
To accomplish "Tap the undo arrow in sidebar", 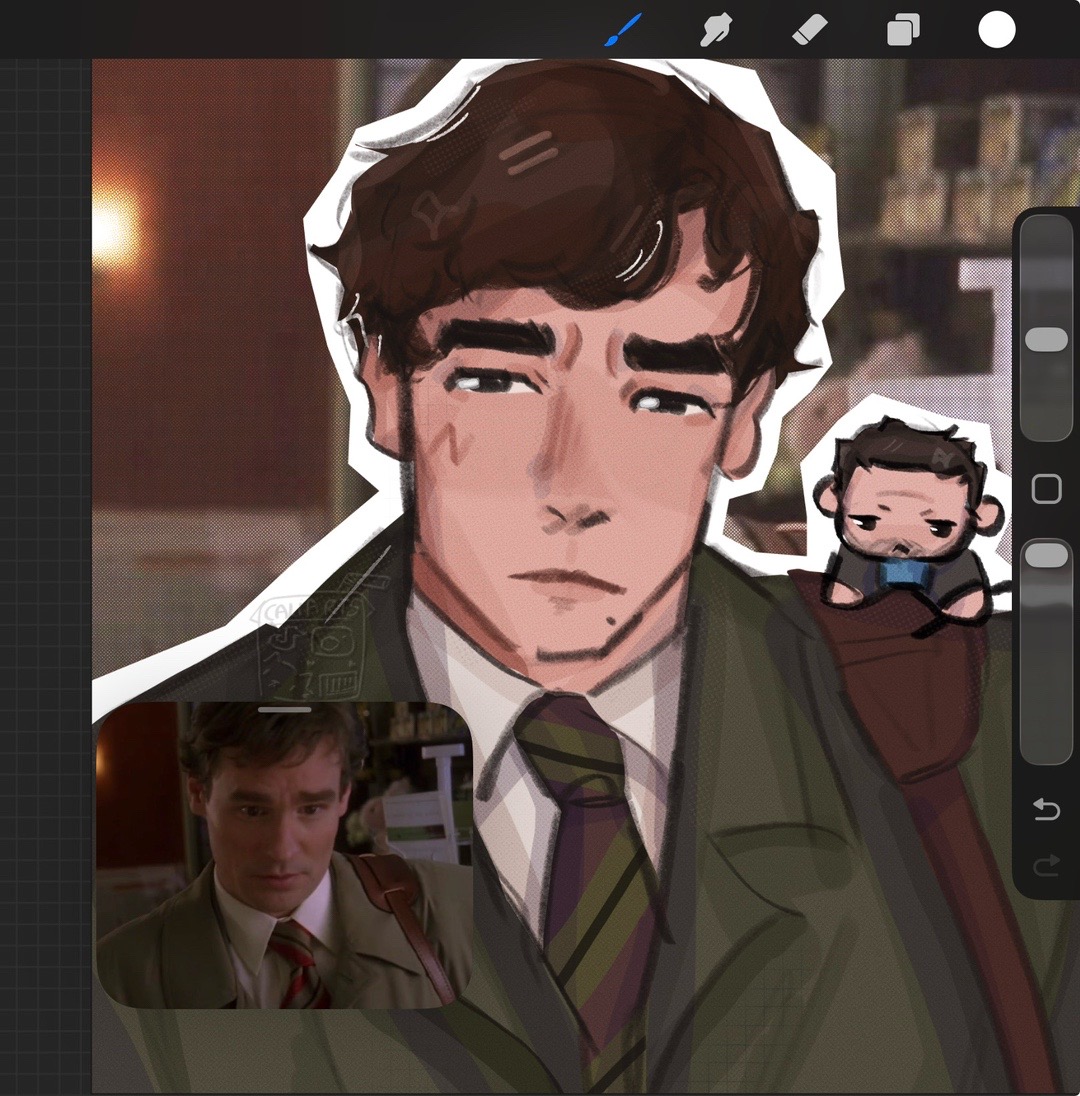I will [1046, 809].
